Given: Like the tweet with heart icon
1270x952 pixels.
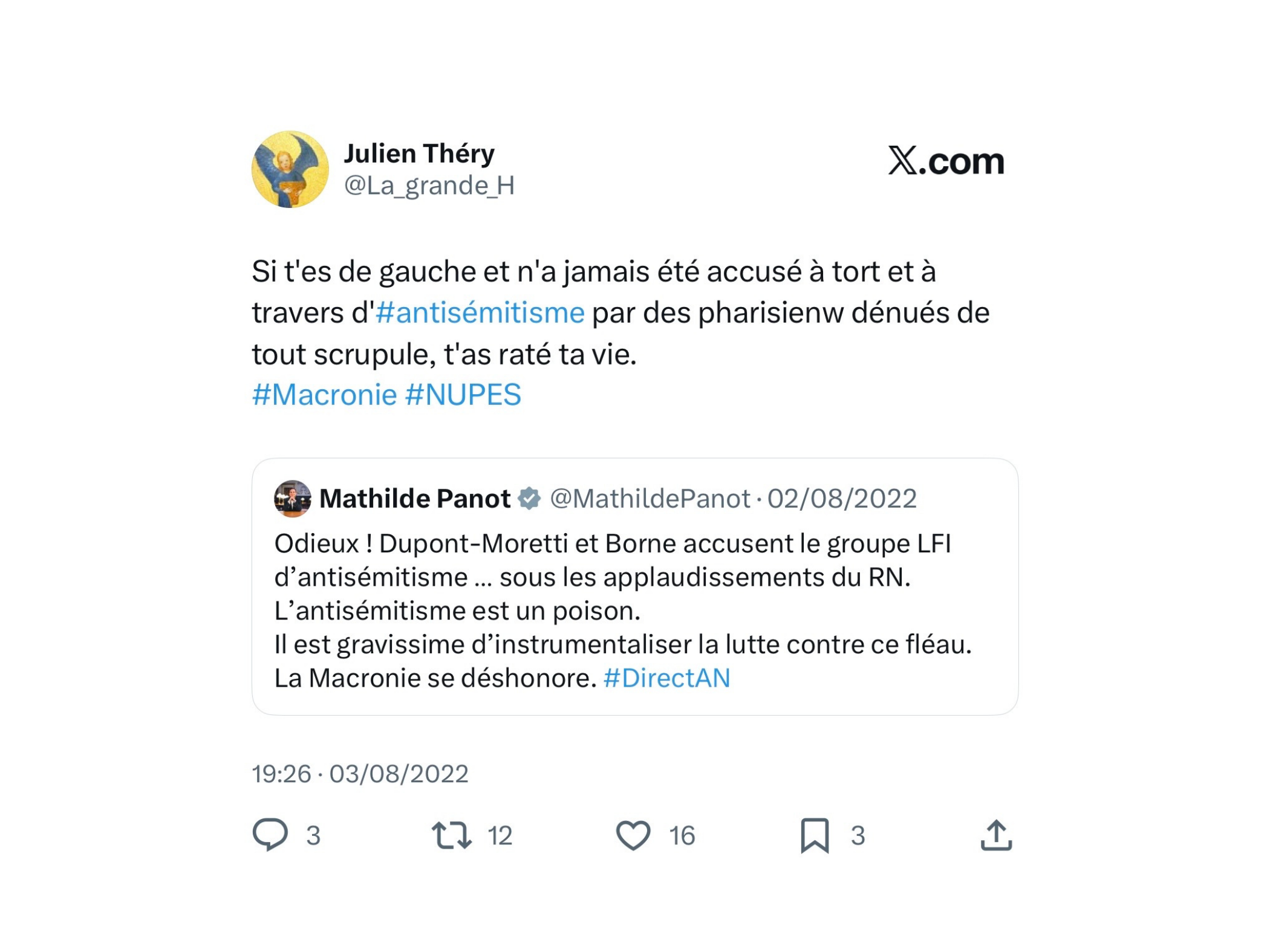Looking at the screenshot, I should [x=633, y=835].
